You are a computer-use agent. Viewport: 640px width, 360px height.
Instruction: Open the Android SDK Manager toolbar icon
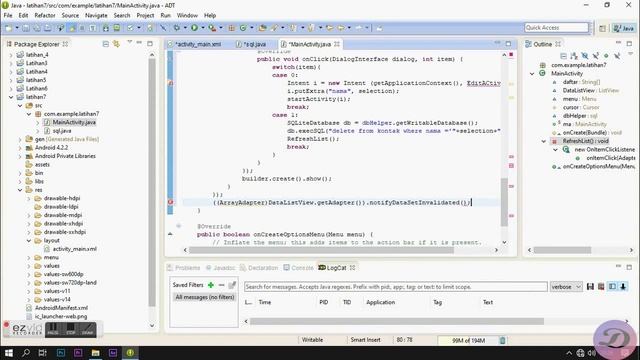click(x=106, y=28)
